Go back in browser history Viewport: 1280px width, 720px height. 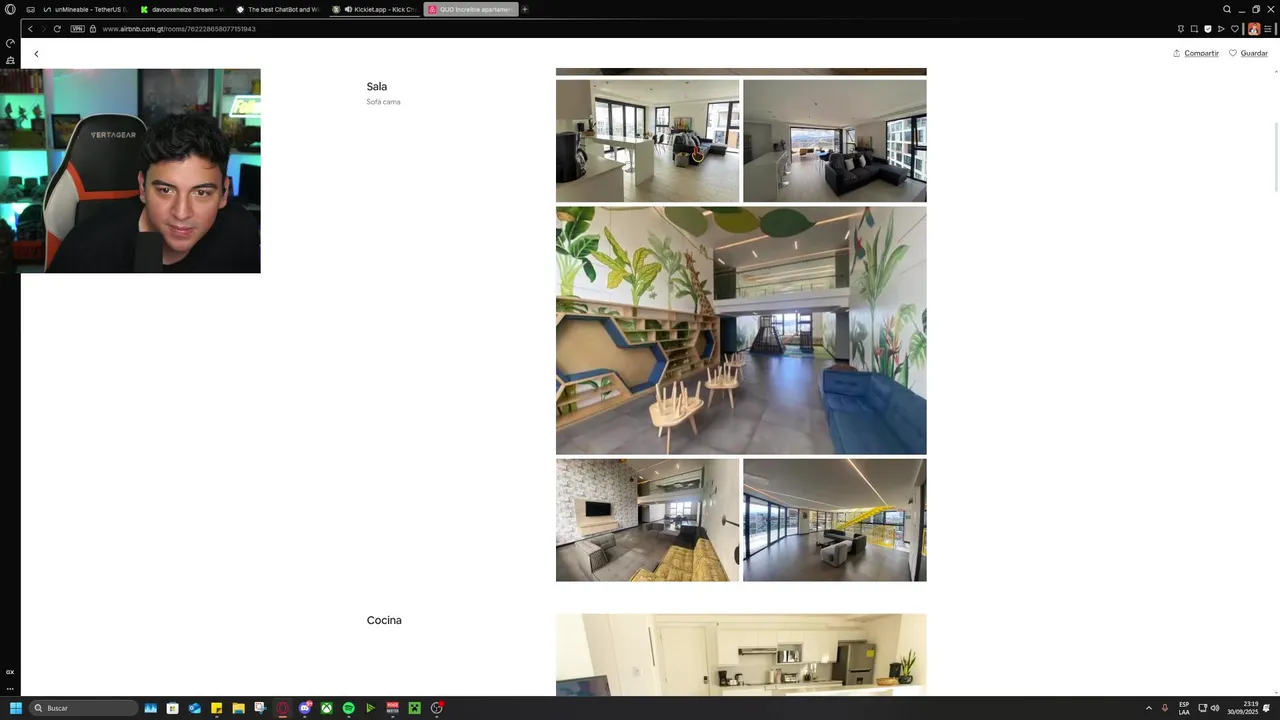(x=30, y=29)
